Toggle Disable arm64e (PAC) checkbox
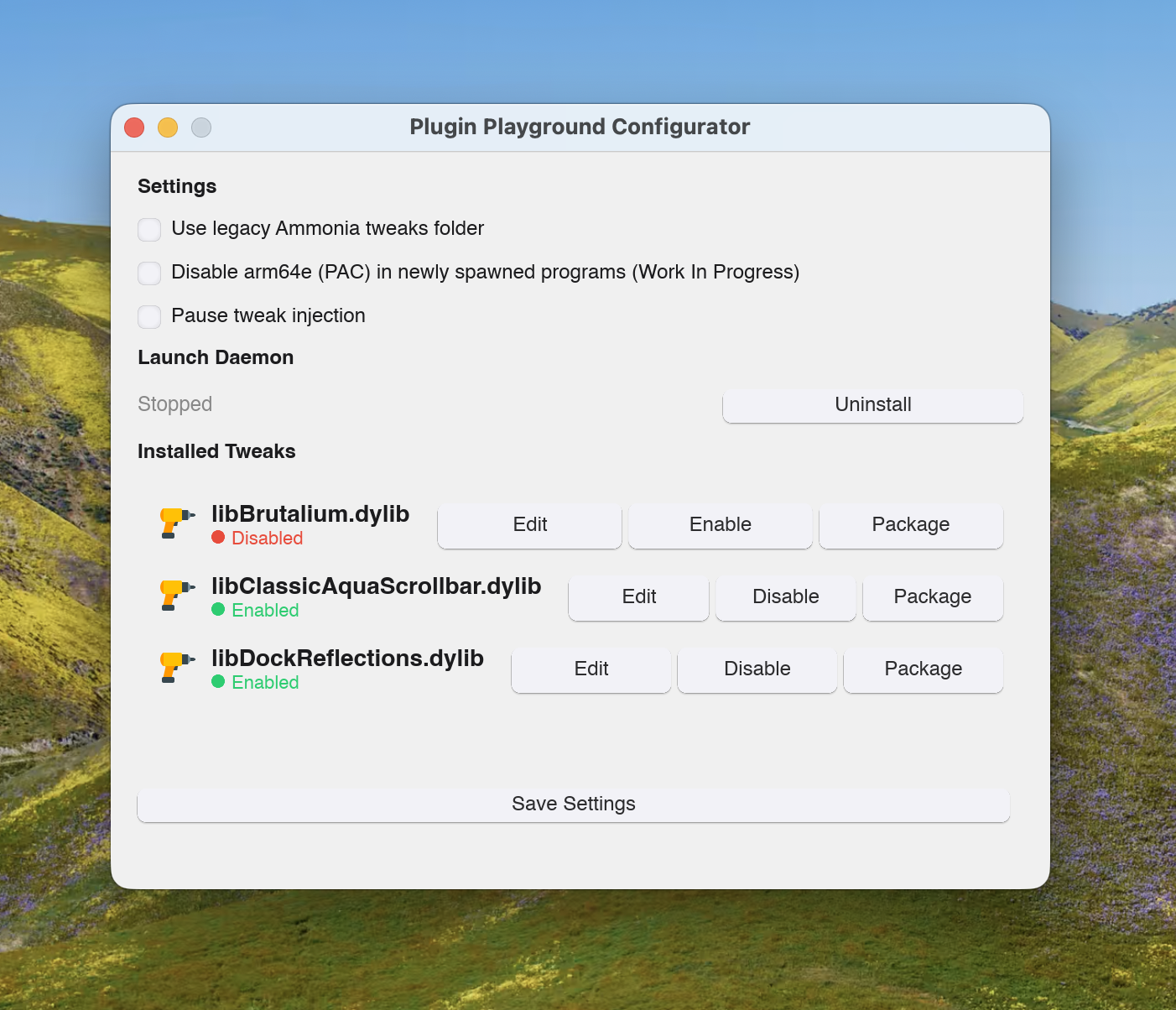 point(149,273)
